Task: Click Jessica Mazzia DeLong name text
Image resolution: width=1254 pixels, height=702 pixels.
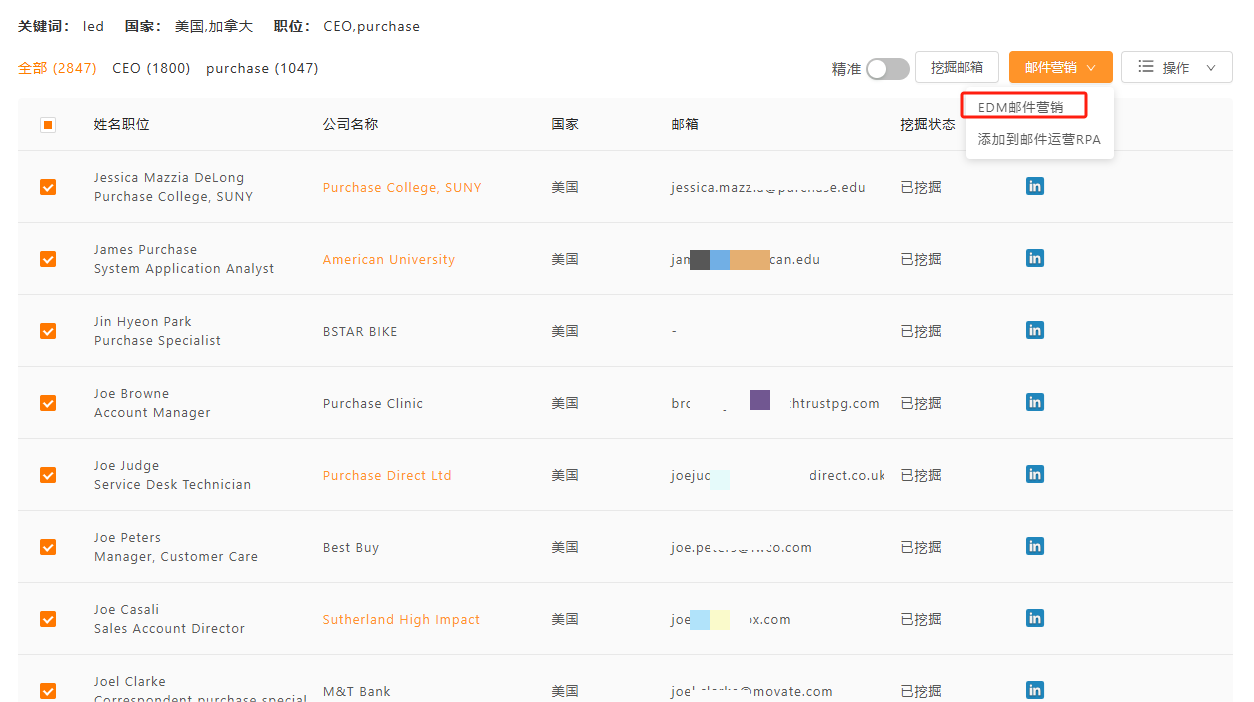Action: click(x=169, y=177)
